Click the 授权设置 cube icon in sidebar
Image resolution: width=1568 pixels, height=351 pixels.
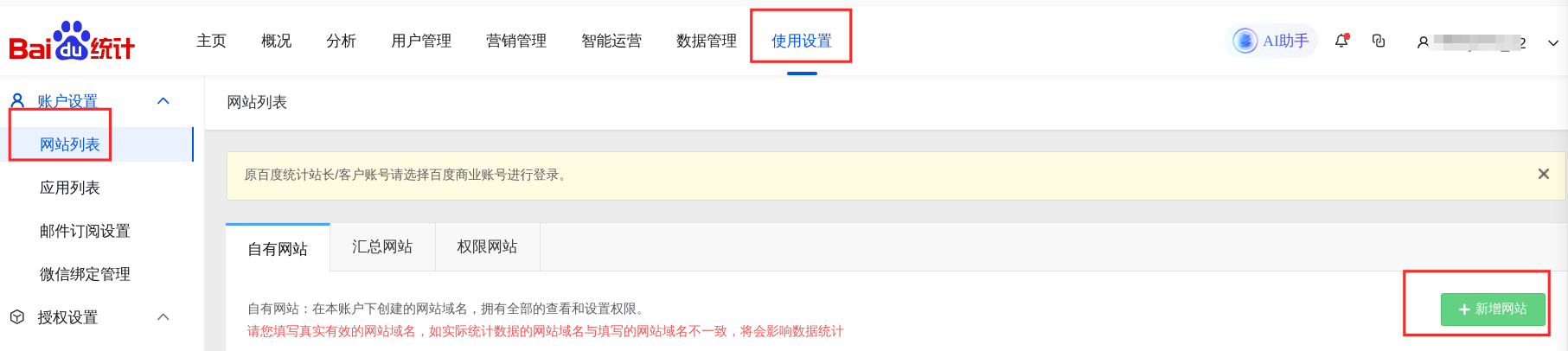(x=17, y=317)
